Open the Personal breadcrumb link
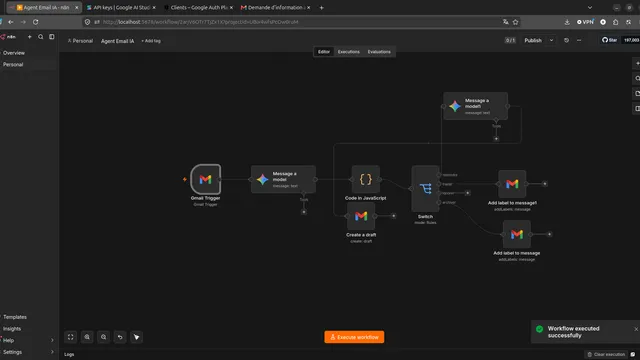Viewport: 640px width, 360px height. coord(80,41)
